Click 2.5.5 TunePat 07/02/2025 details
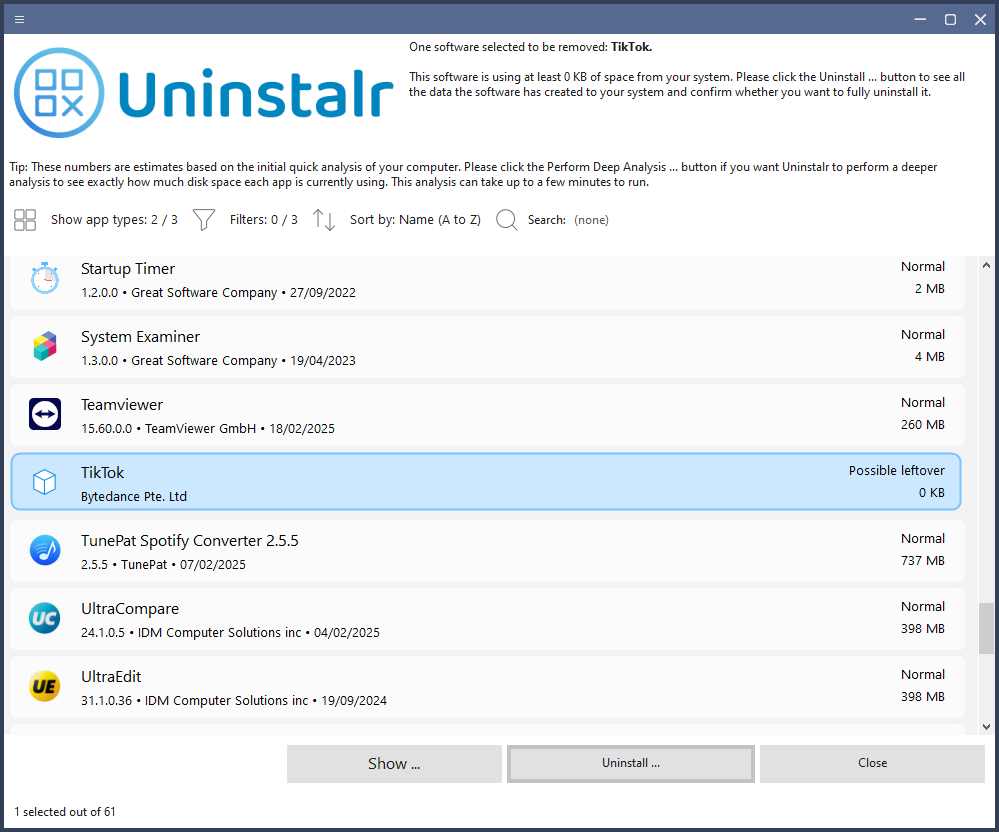Screen dimensions: 999x832 (163, 564)
